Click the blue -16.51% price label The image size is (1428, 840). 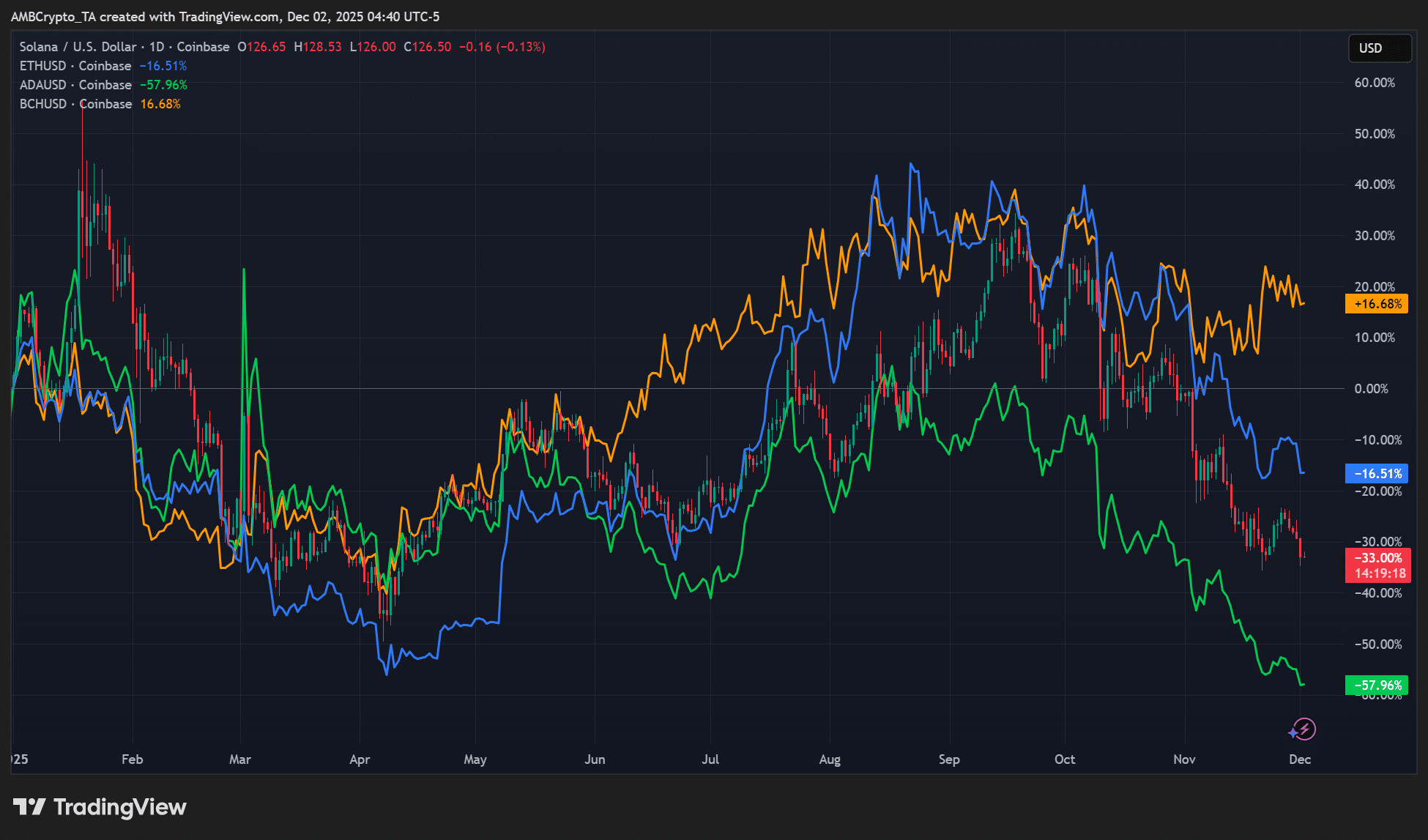pyautogui.click(x=1377, y=474)
